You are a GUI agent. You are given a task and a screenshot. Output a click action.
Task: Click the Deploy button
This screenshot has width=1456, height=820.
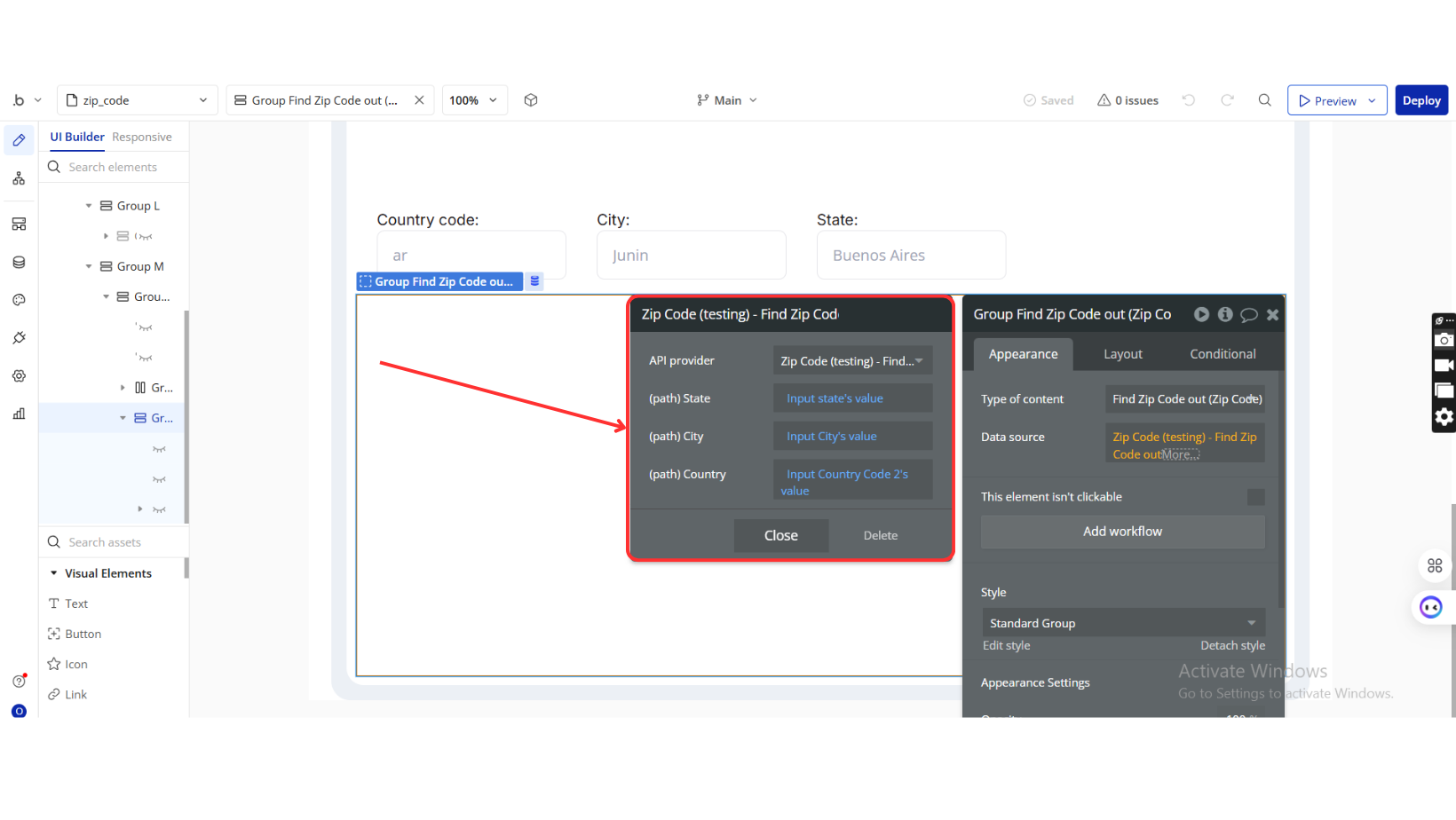[x=1420, y=100]
